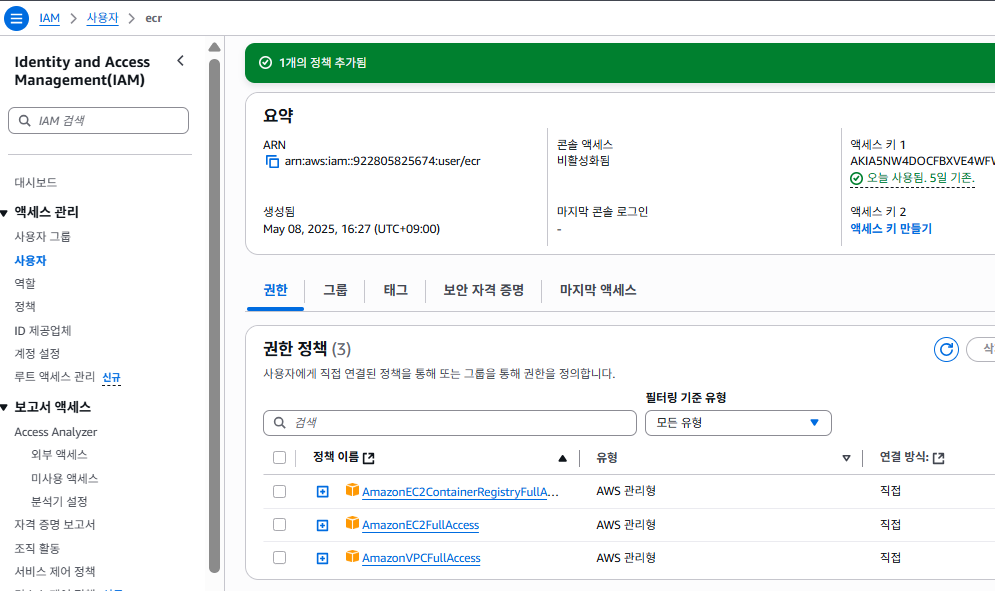Click the AmazonVPCFullAccess policy cube icon
This screenshot has height=591, width=995.
(x=352, y=556)
